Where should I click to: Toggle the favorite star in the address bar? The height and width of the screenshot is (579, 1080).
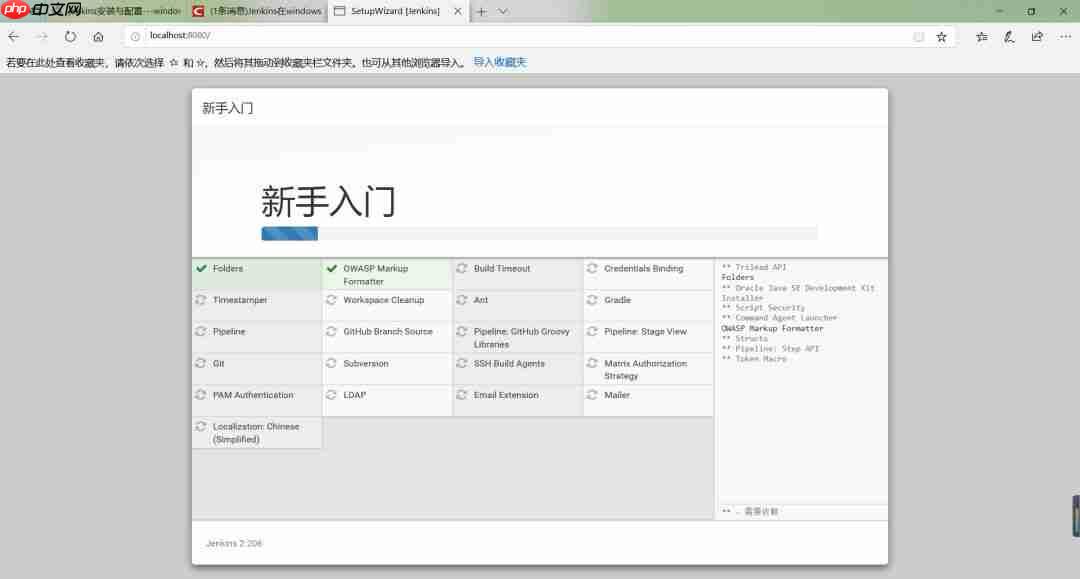tap(941, 34)
